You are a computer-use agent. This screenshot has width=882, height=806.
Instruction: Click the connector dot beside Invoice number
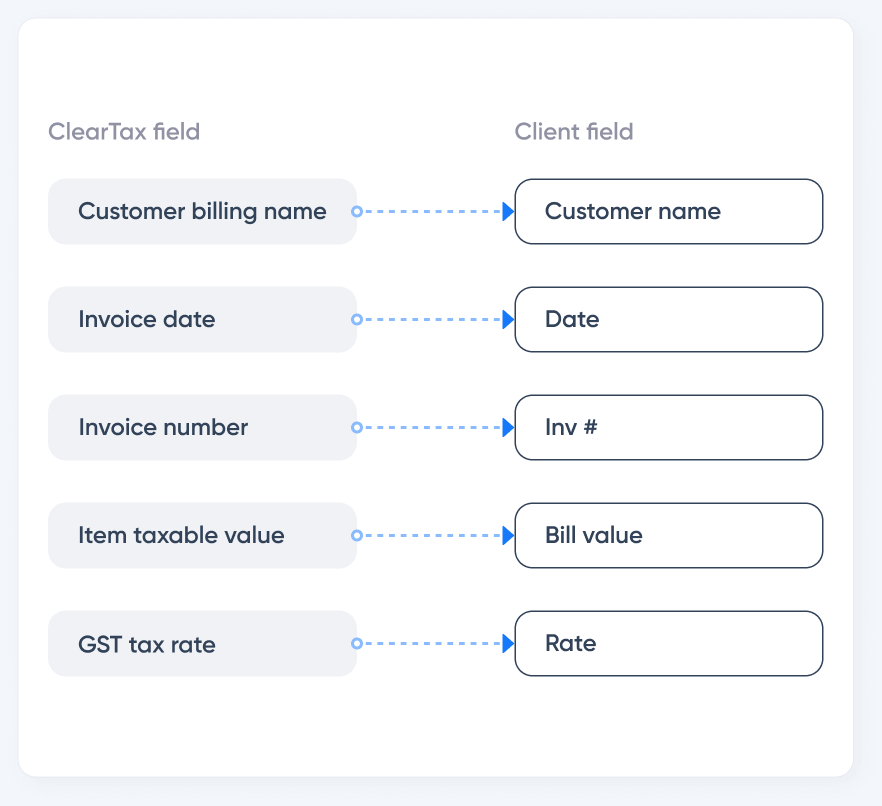click(x=357, y=427)
